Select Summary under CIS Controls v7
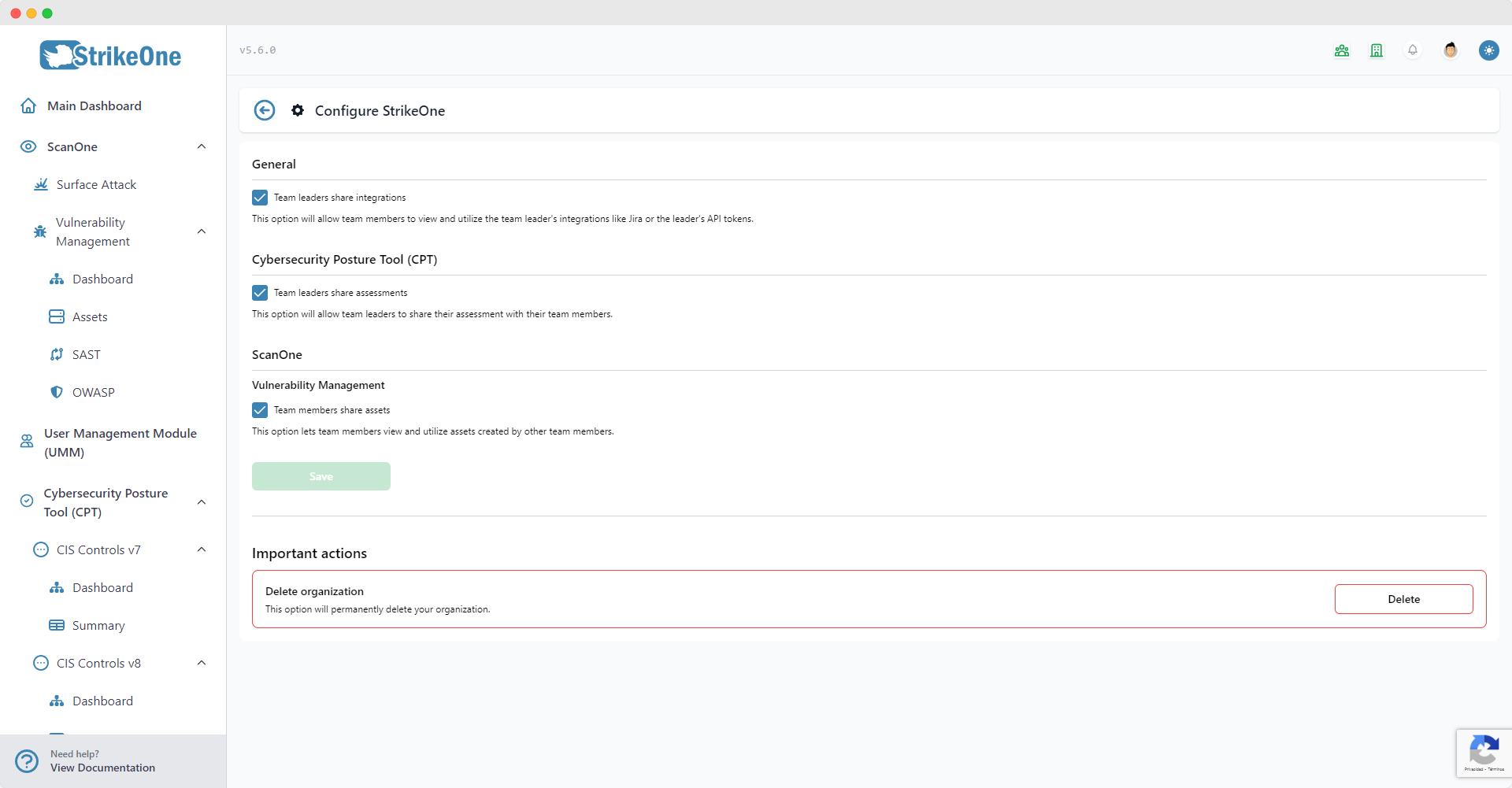The height and width of the screenshot is (788, 1512). tap(98, 625)
